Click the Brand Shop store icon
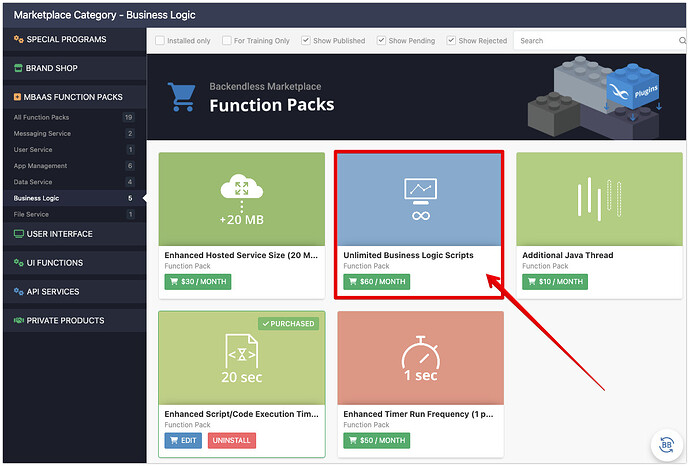The width and height of the screenshot is (689, 466). point(18,68)
